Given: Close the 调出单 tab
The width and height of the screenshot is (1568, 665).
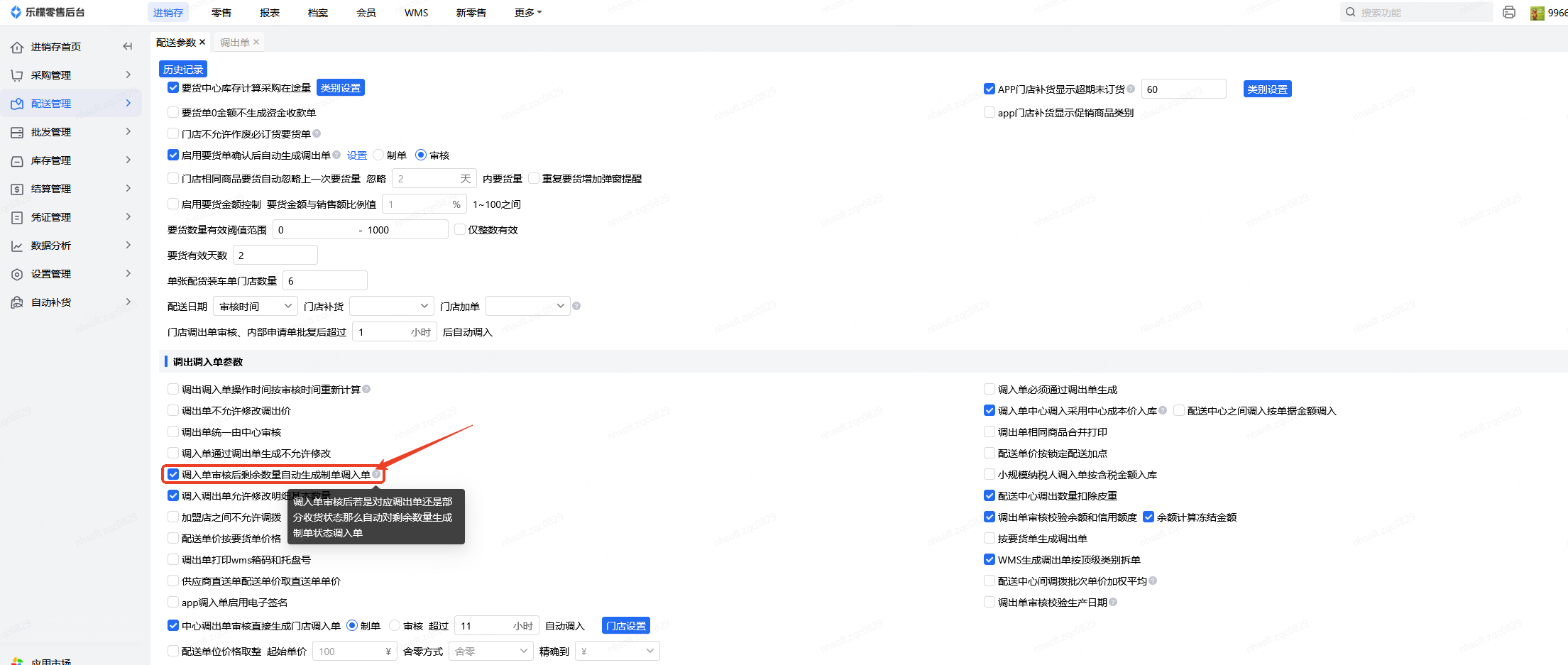Looking at the screenshot, I should 256,42.
